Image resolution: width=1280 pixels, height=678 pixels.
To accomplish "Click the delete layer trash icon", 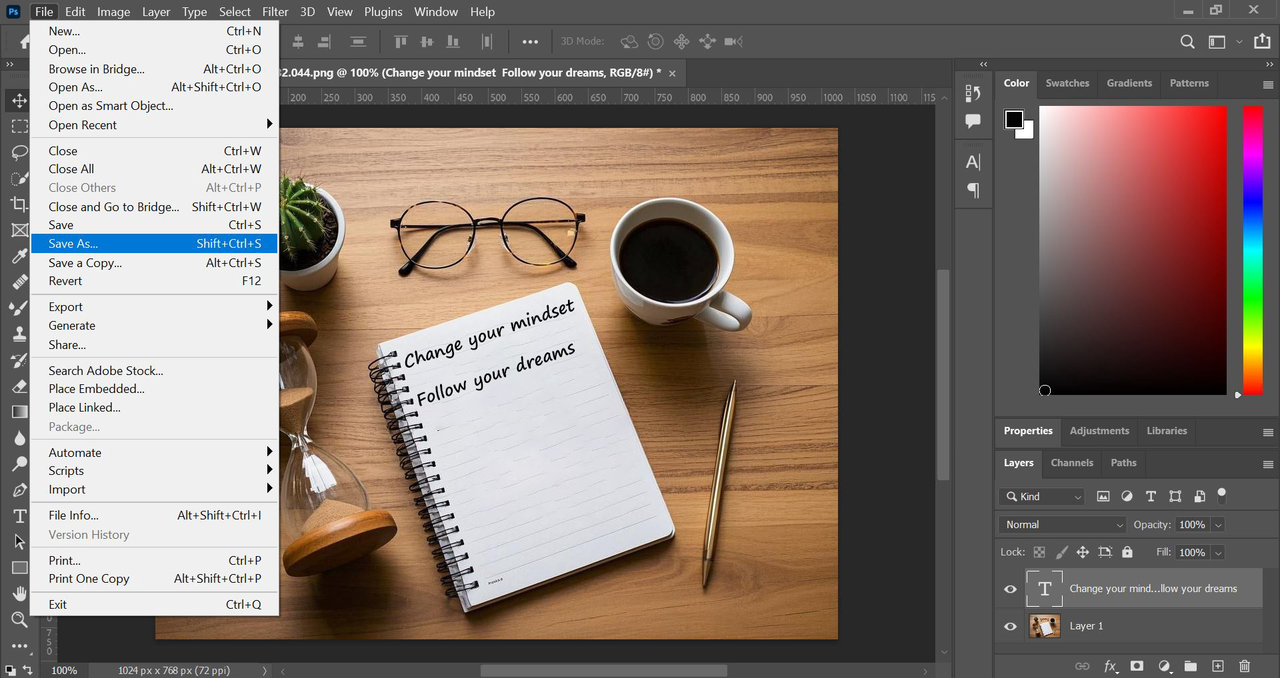I will pos(1245,666).
